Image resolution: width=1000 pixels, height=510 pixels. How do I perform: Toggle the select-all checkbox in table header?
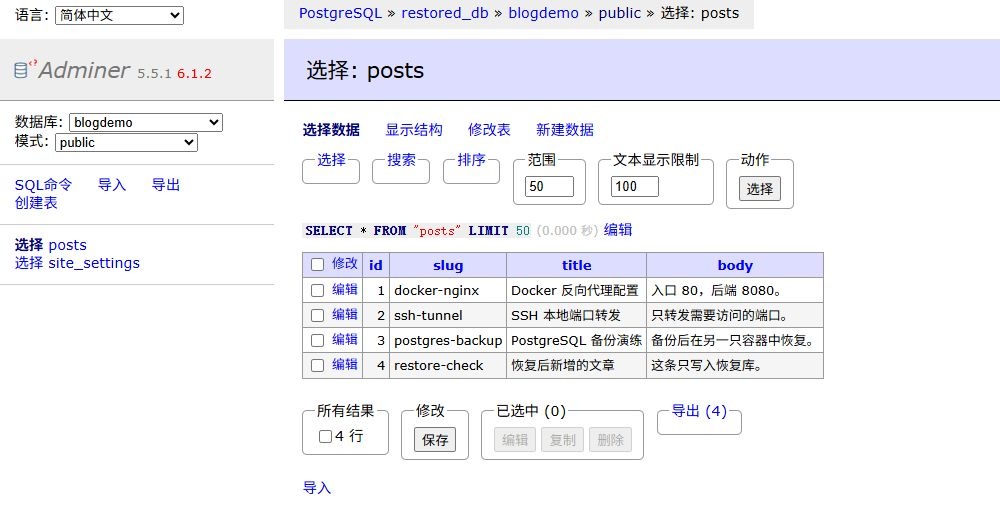click(x=318, y=264)
